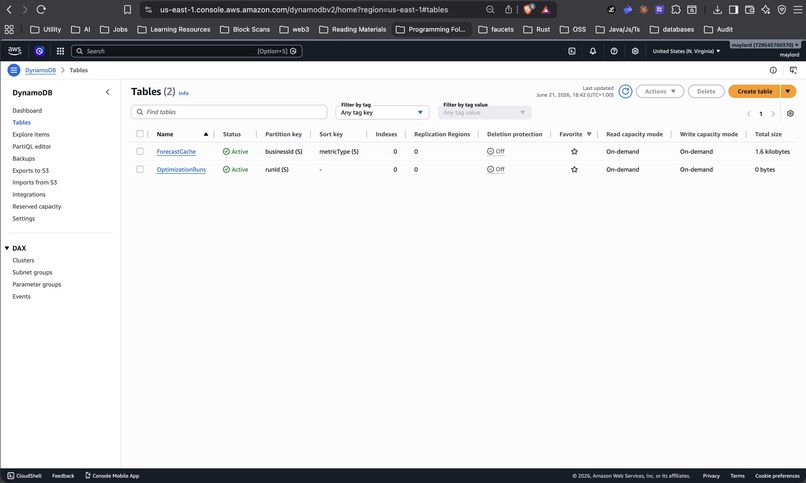806x483 pixels.
Task: Open the Favorite column filter arrow
Action: 589,134
